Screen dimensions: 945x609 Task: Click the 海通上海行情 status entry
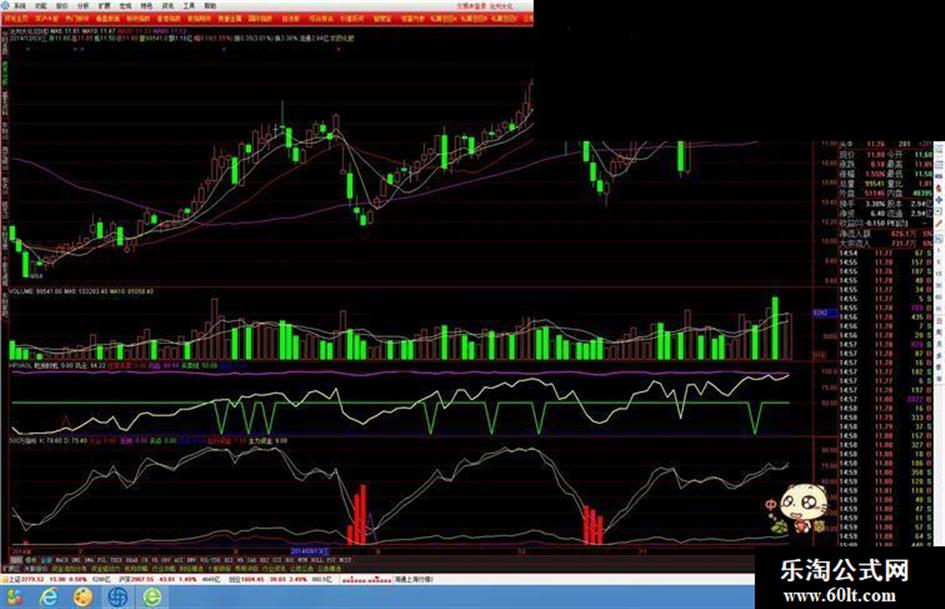click(x=413, y=579)
